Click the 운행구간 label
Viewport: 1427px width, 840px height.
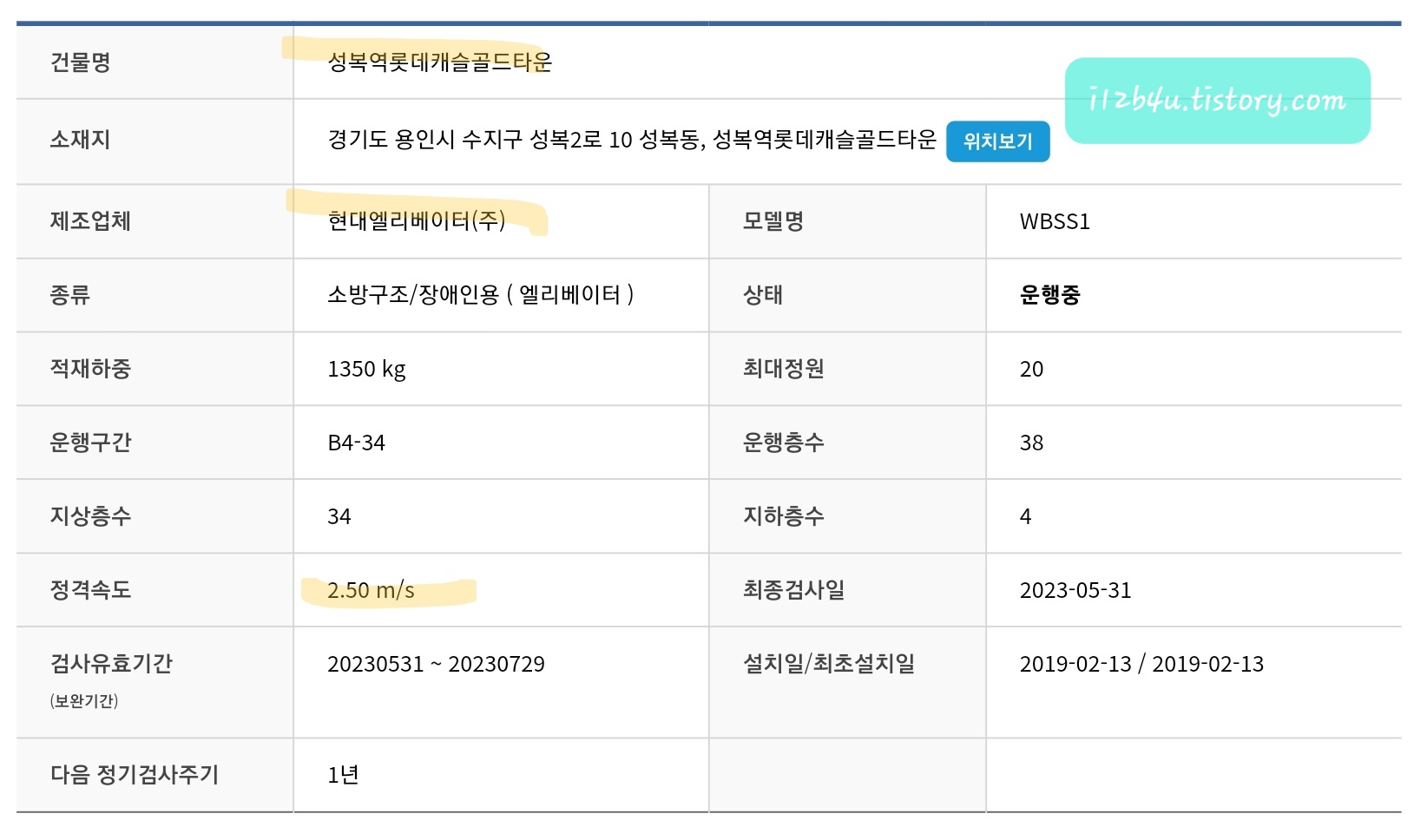click(90, 443)
